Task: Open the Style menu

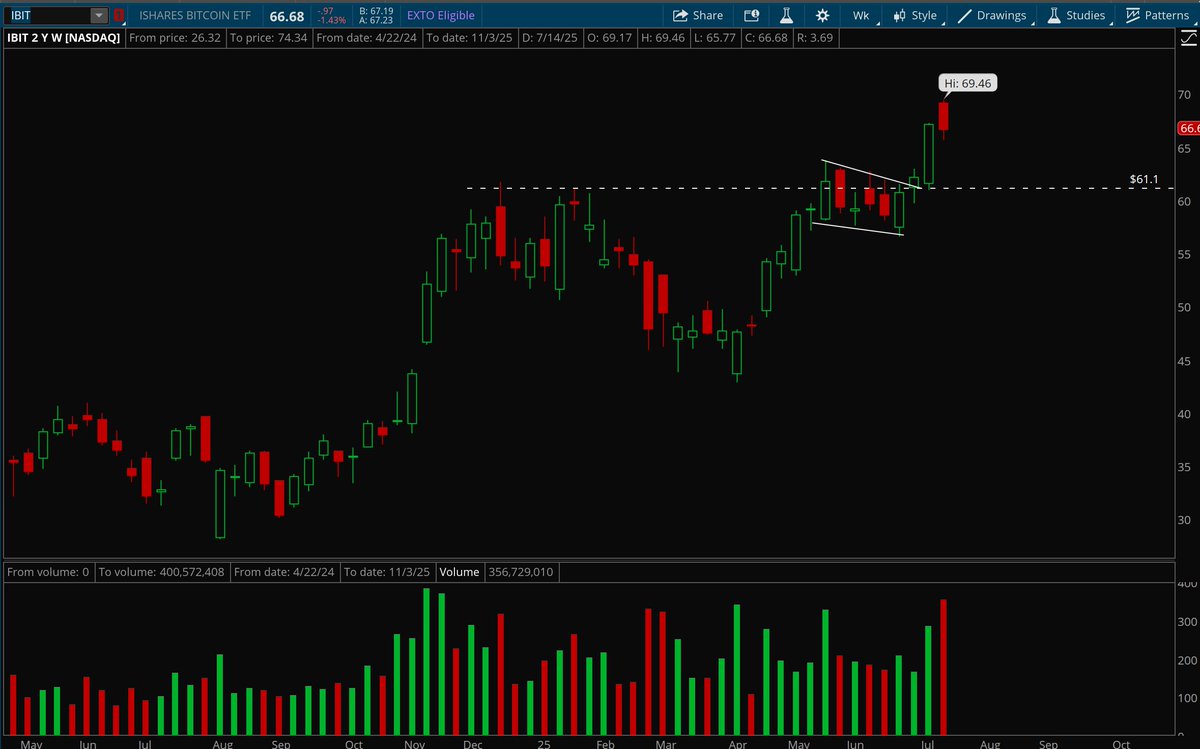Action: 916,15
